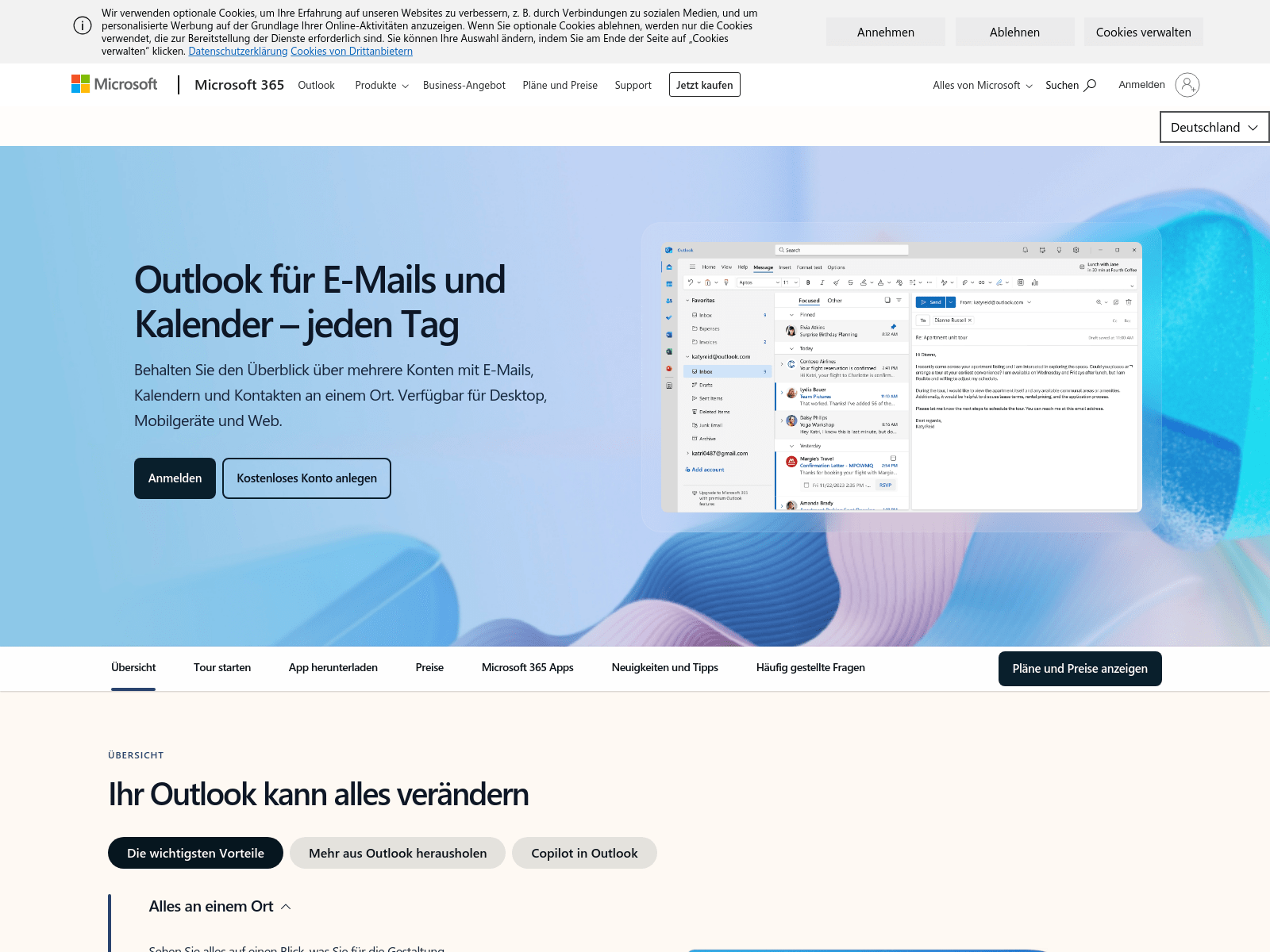Screen dimensions: 1270x952
Task: Select the App herunterladen tab
Action: tap(333, 668)
